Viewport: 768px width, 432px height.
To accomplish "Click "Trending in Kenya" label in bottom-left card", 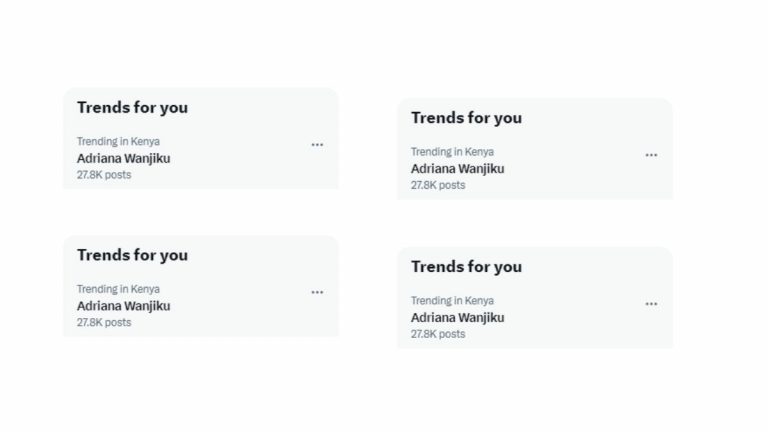I will click(118, 289).
